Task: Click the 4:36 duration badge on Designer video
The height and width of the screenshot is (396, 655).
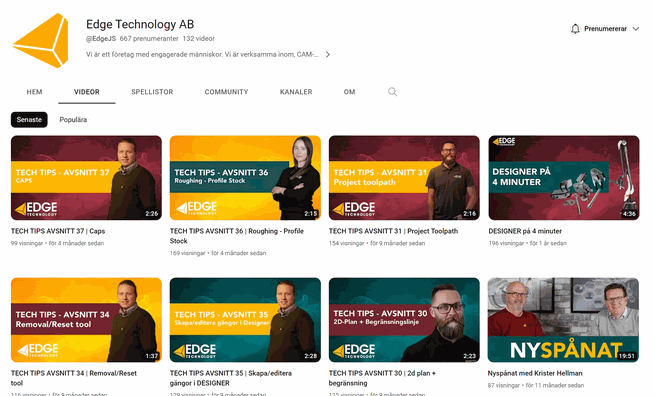Action: [629, 213]
